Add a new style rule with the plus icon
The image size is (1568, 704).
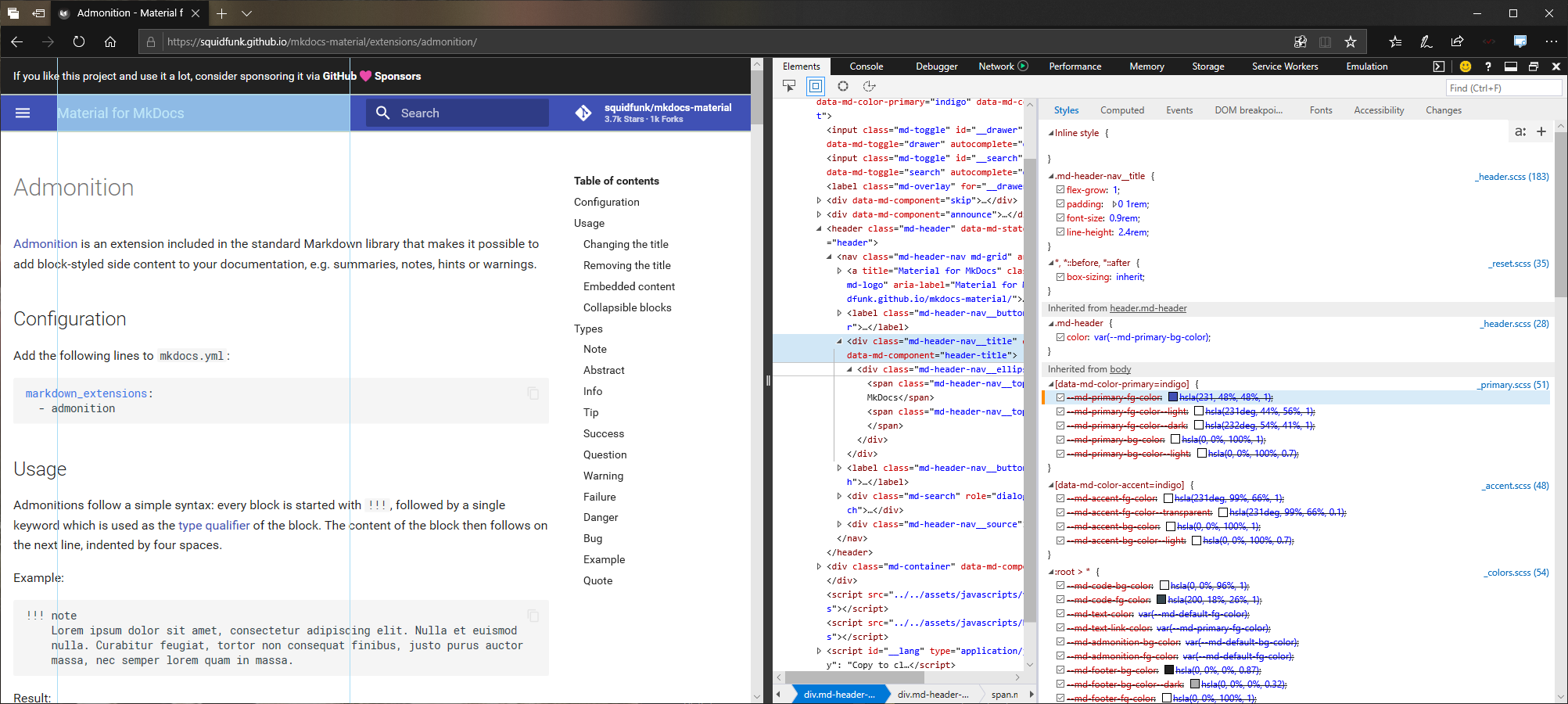1541,131
